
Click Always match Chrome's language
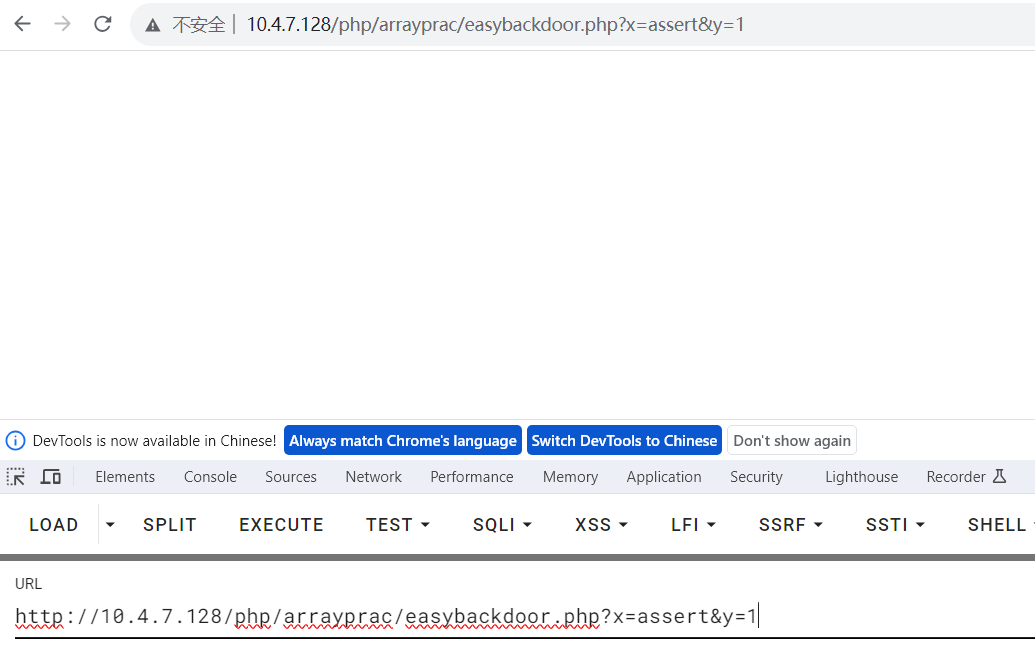403,440
